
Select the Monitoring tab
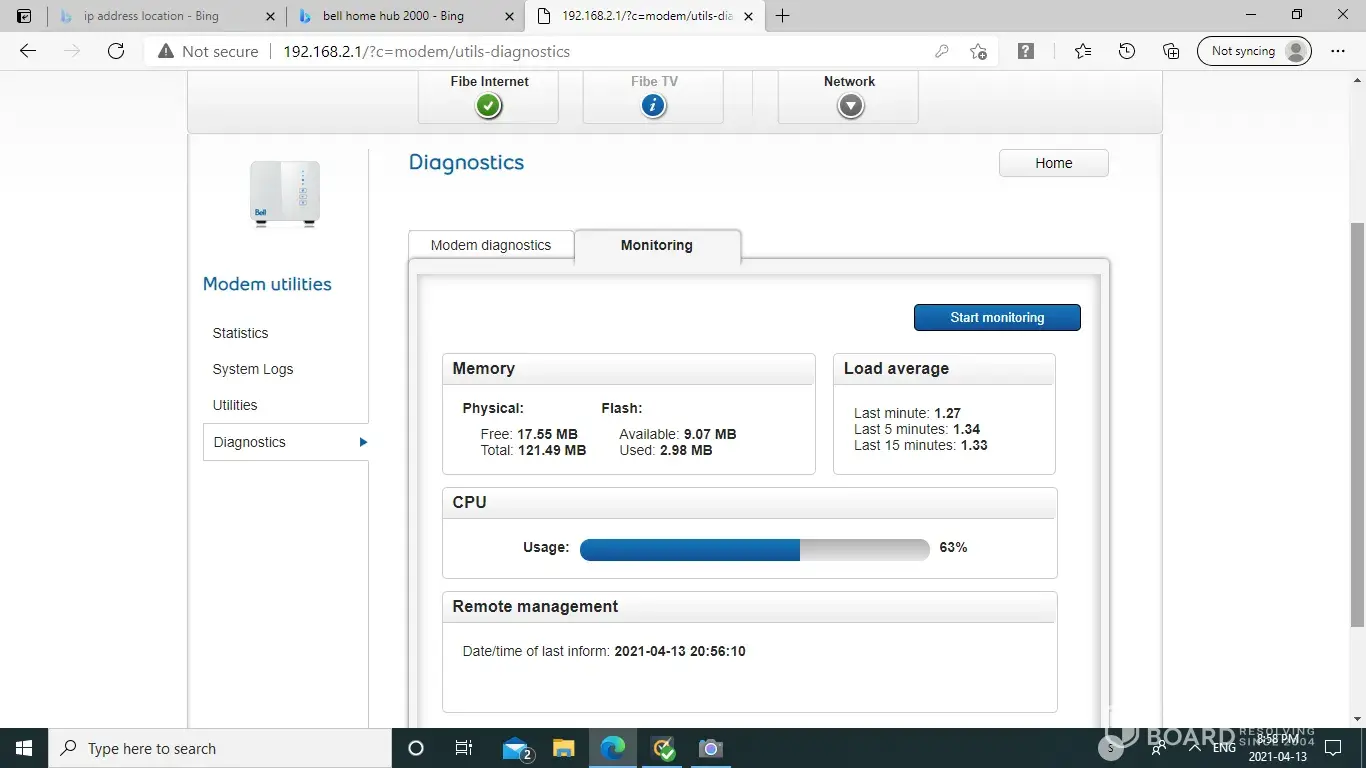656,245
